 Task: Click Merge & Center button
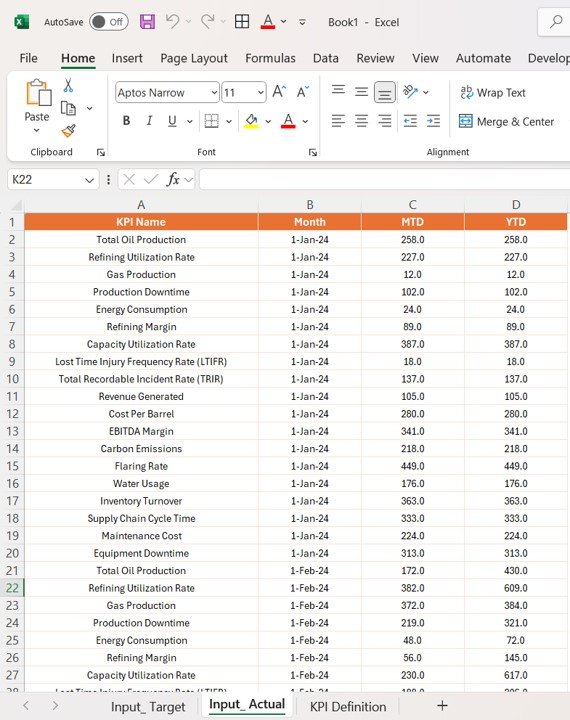[x=506, y=121]
